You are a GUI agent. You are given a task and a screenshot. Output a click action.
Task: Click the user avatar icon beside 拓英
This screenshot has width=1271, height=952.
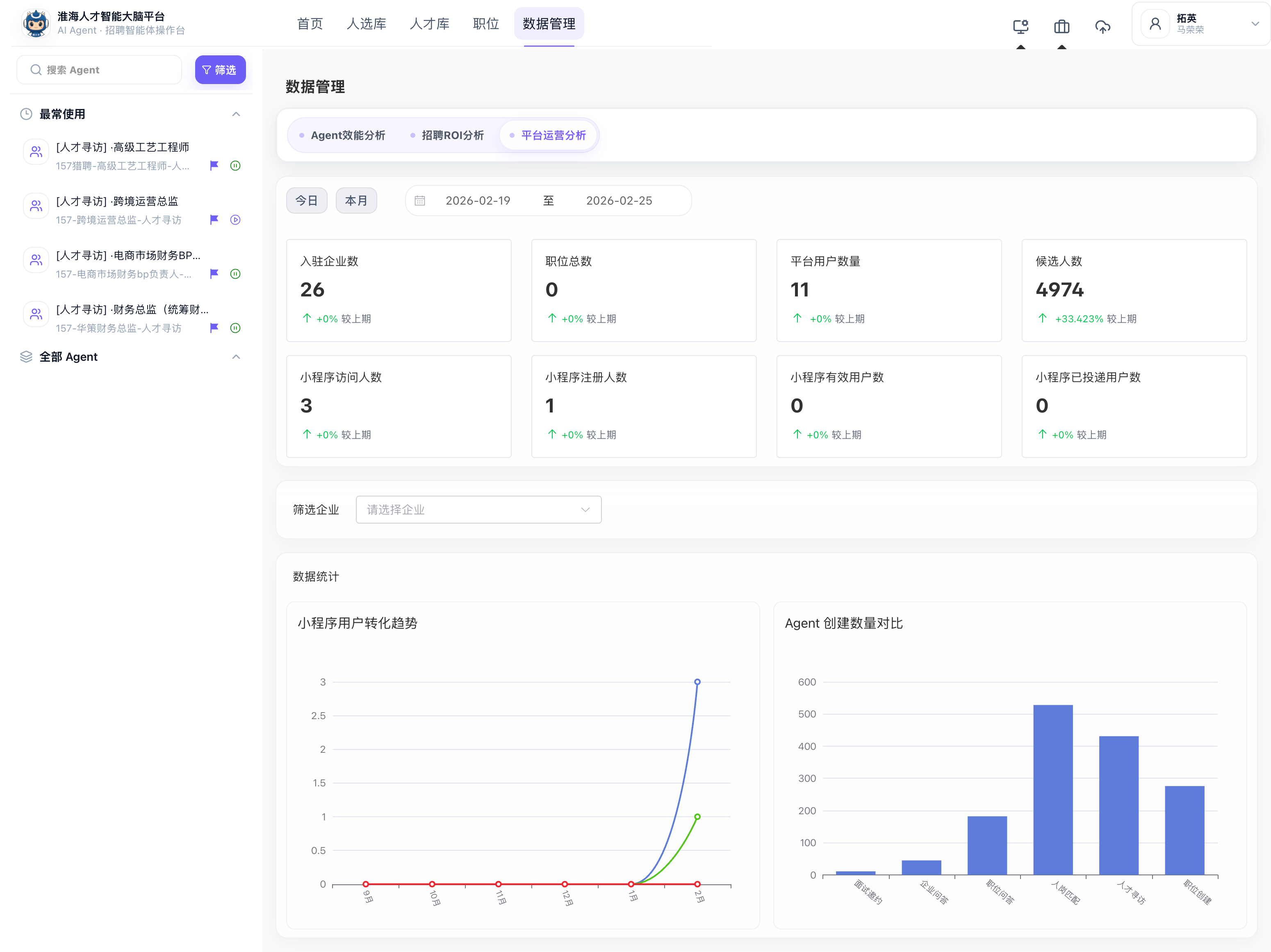pyautogui.click(x=1155, y=23)
